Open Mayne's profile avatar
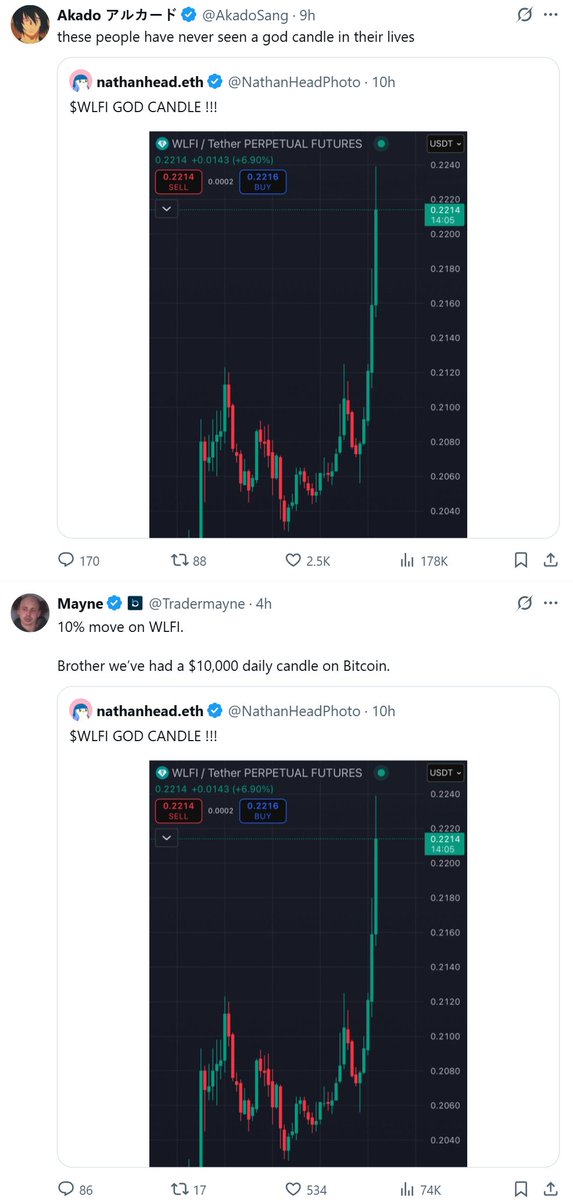Screen dimensions: 573x1200 (31, 613)
